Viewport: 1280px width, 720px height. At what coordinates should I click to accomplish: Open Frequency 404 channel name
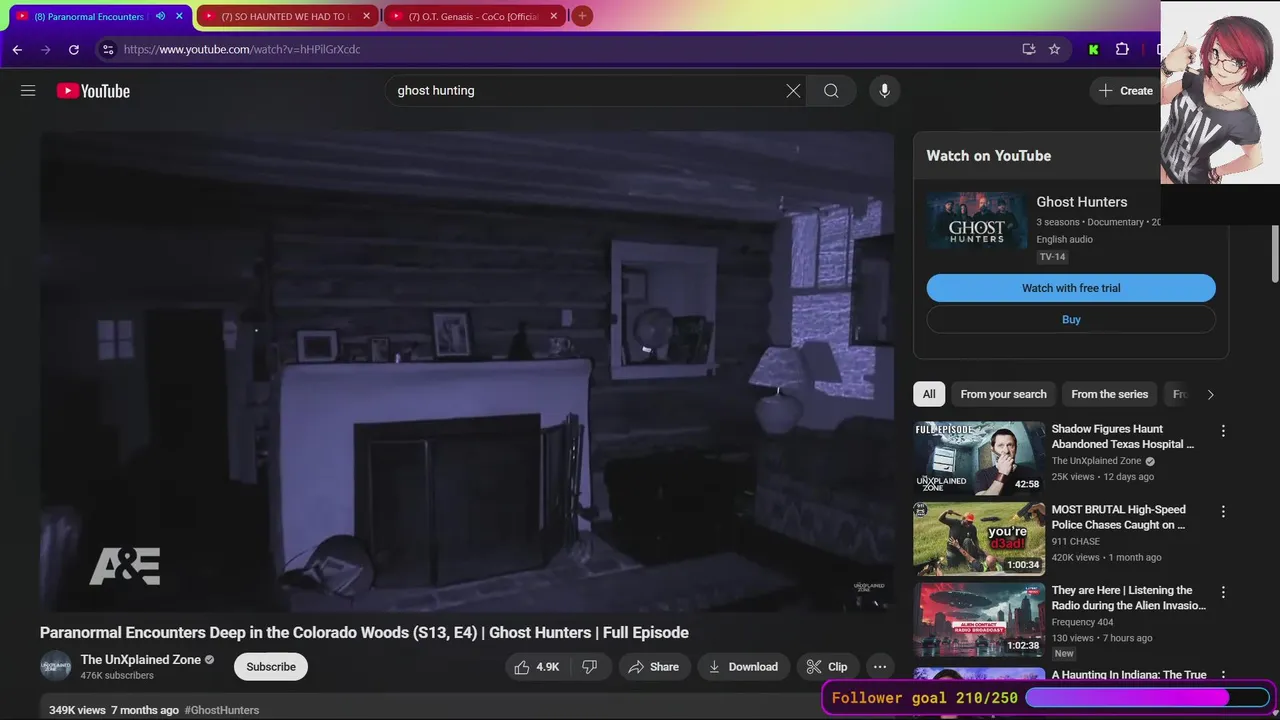(x=1082, y=623)
